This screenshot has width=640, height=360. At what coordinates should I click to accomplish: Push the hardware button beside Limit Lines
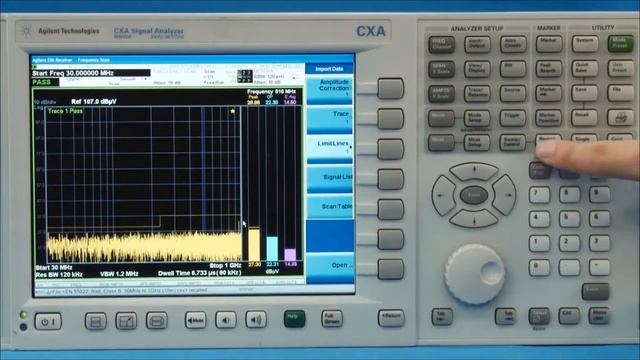390,149
